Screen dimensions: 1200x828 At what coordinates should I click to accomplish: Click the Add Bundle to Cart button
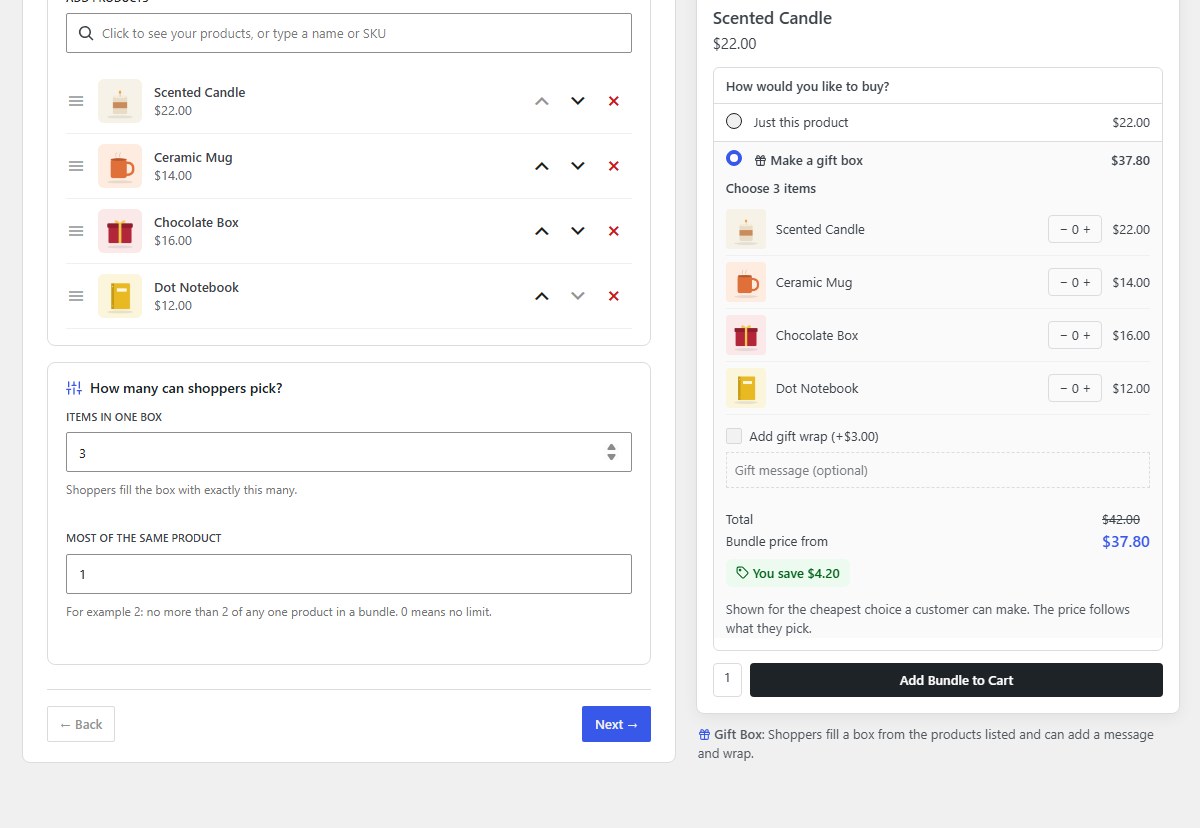pos(956,680)
